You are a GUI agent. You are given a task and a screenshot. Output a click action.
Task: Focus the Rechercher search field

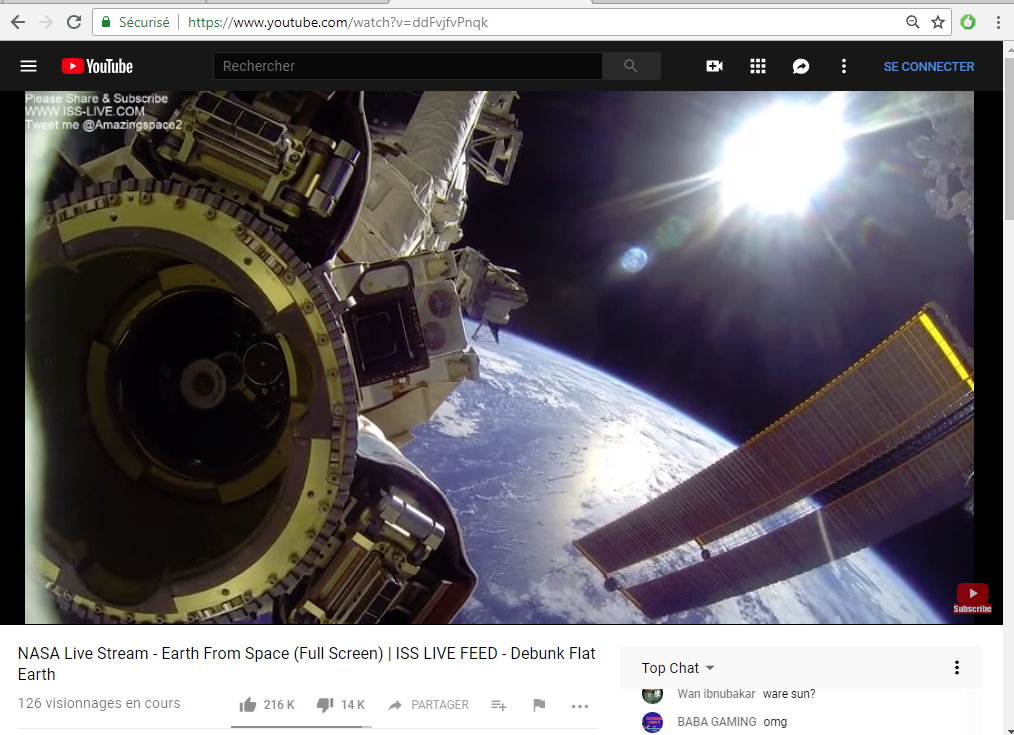coord(407,66)
